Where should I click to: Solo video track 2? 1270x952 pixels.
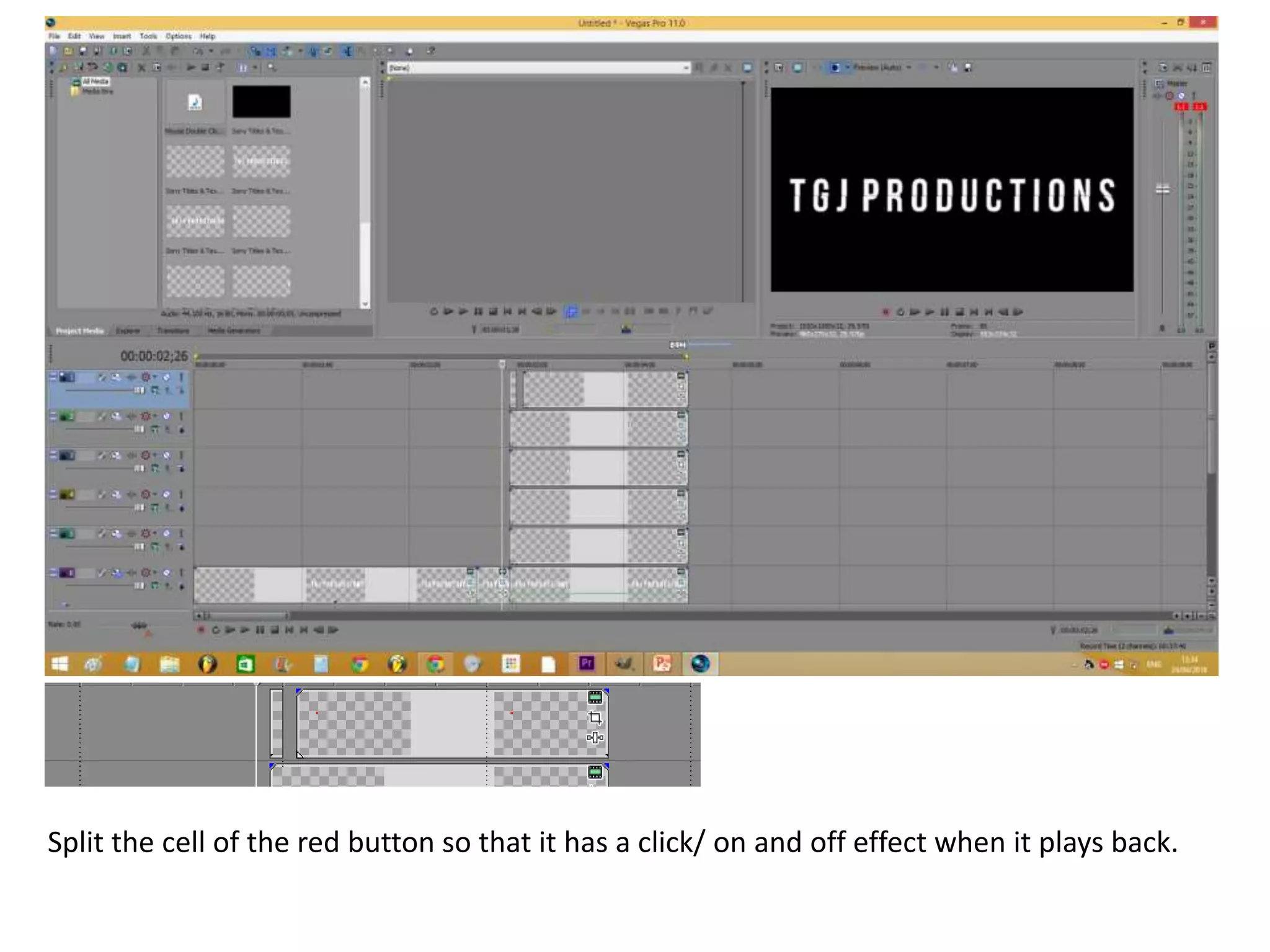[x=181, y=416]
